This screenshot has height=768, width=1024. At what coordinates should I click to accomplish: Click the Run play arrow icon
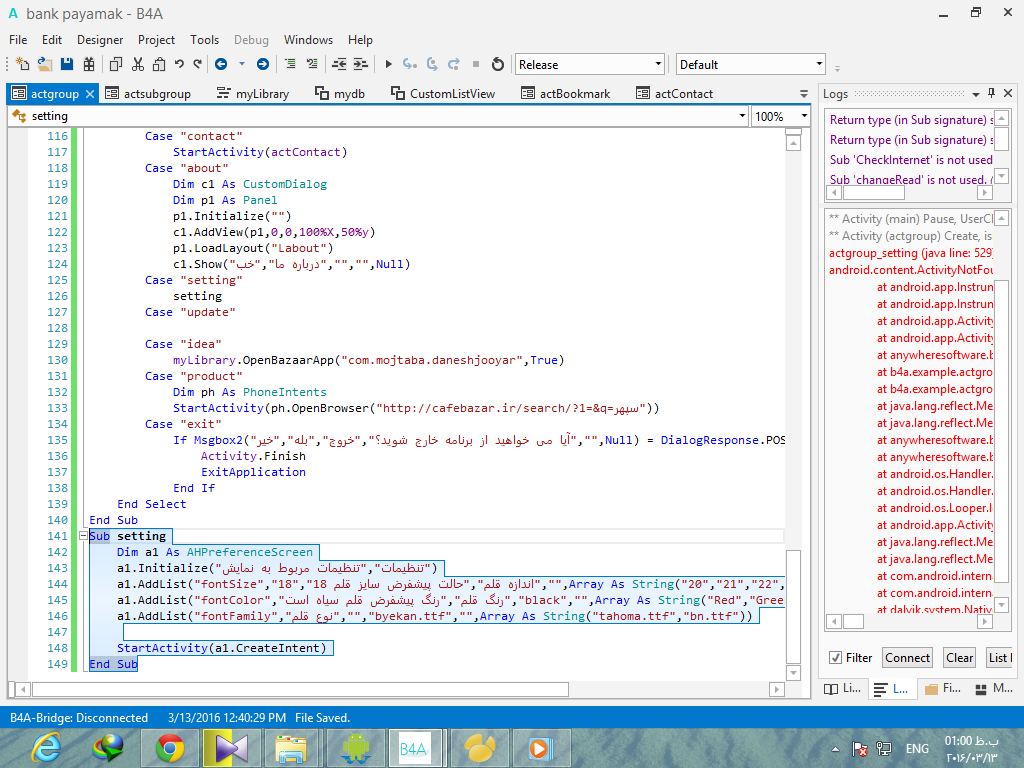click(x=388, y=64)
